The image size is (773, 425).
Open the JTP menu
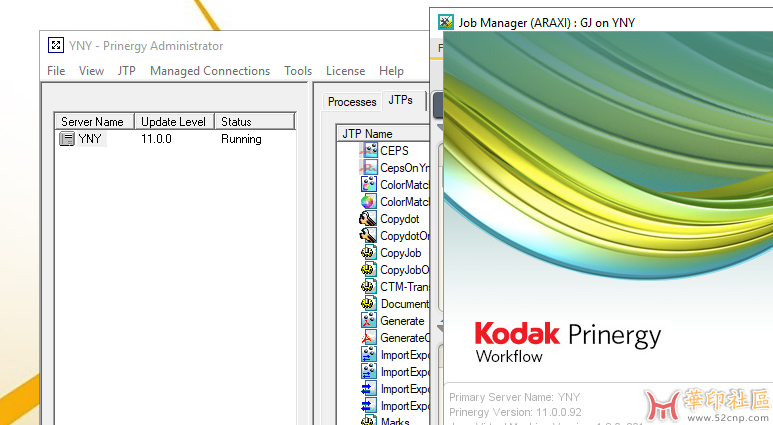click(x=126, y=71)
